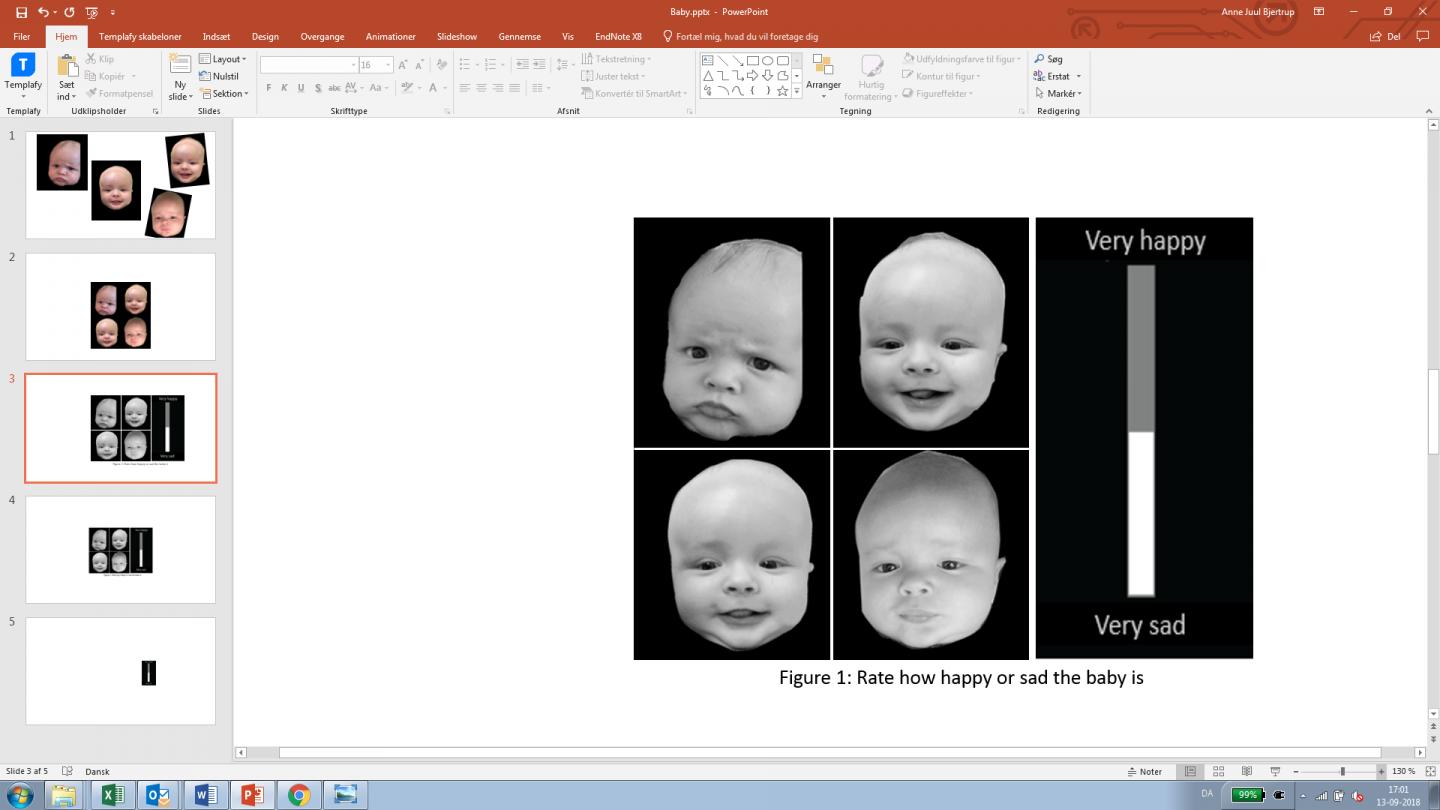Select slide 1 thumbnail in the panel
Image resolution: width=1440 pixels, height=810 pixels.
[x=120, y=185]
